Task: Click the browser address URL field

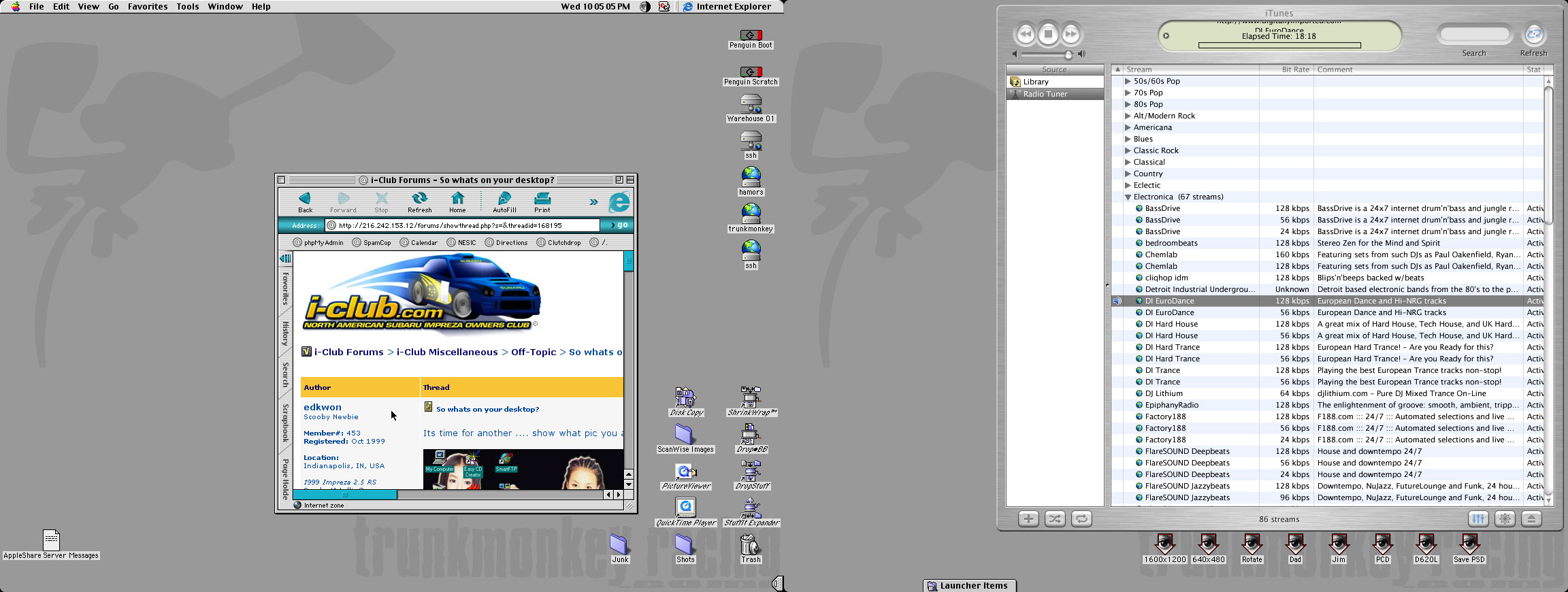Action: pos(463,225)
